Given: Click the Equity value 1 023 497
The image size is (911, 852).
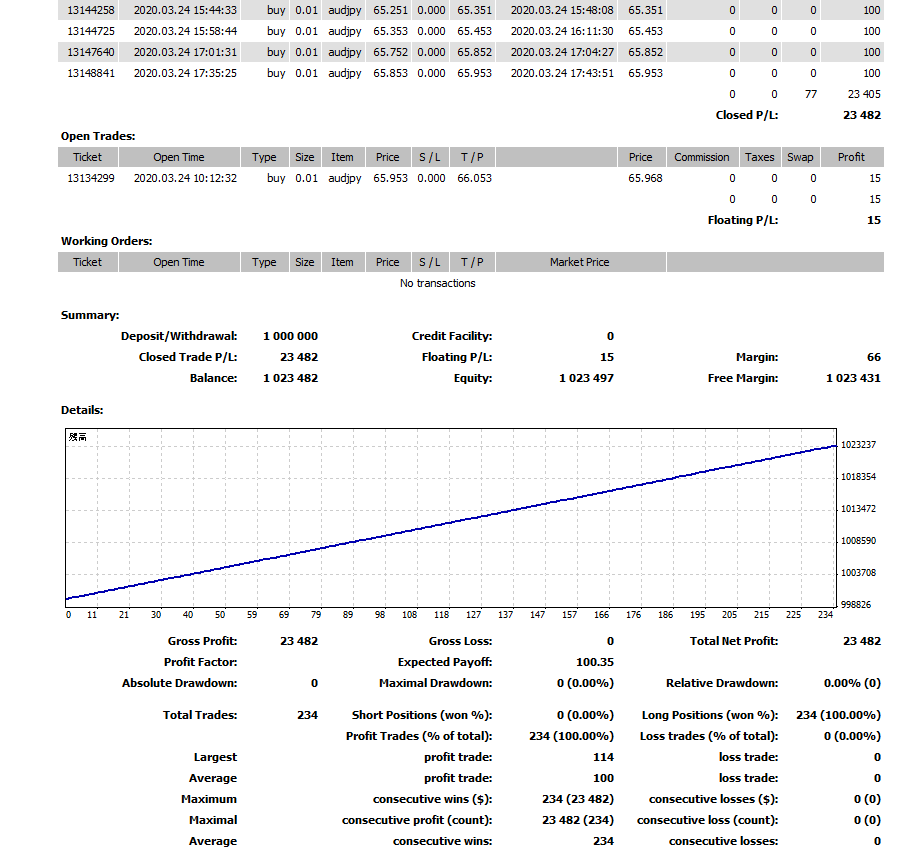Looking at the screenshot, I should 586,378.
